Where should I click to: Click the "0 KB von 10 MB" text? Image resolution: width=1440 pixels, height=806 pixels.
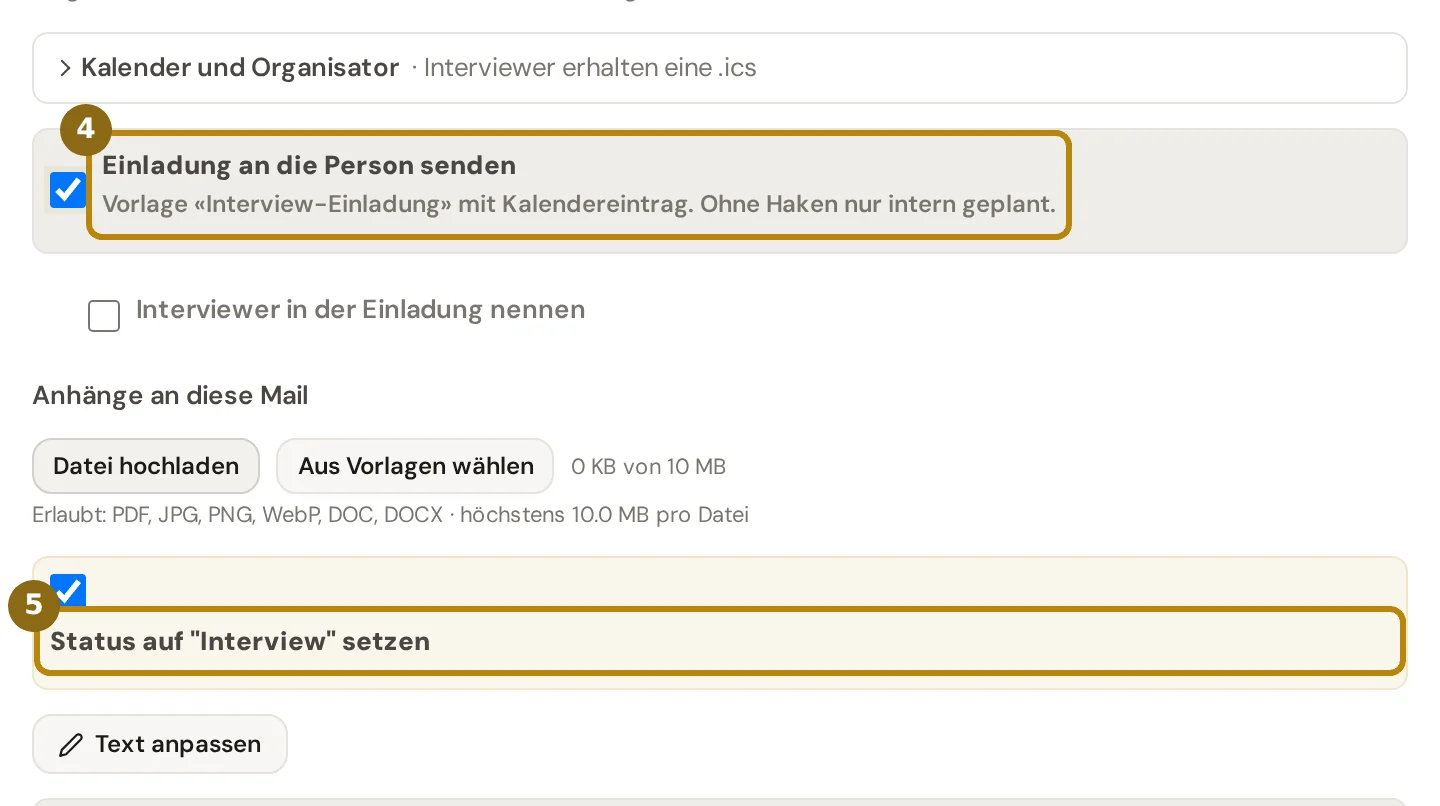(x=649, y=467)
